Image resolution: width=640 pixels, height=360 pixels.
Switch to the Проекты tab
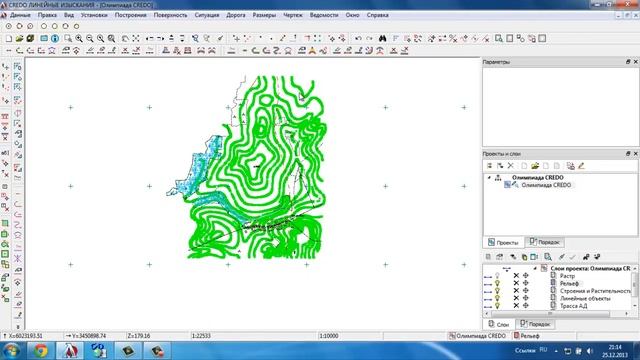(x=503, y=242)
